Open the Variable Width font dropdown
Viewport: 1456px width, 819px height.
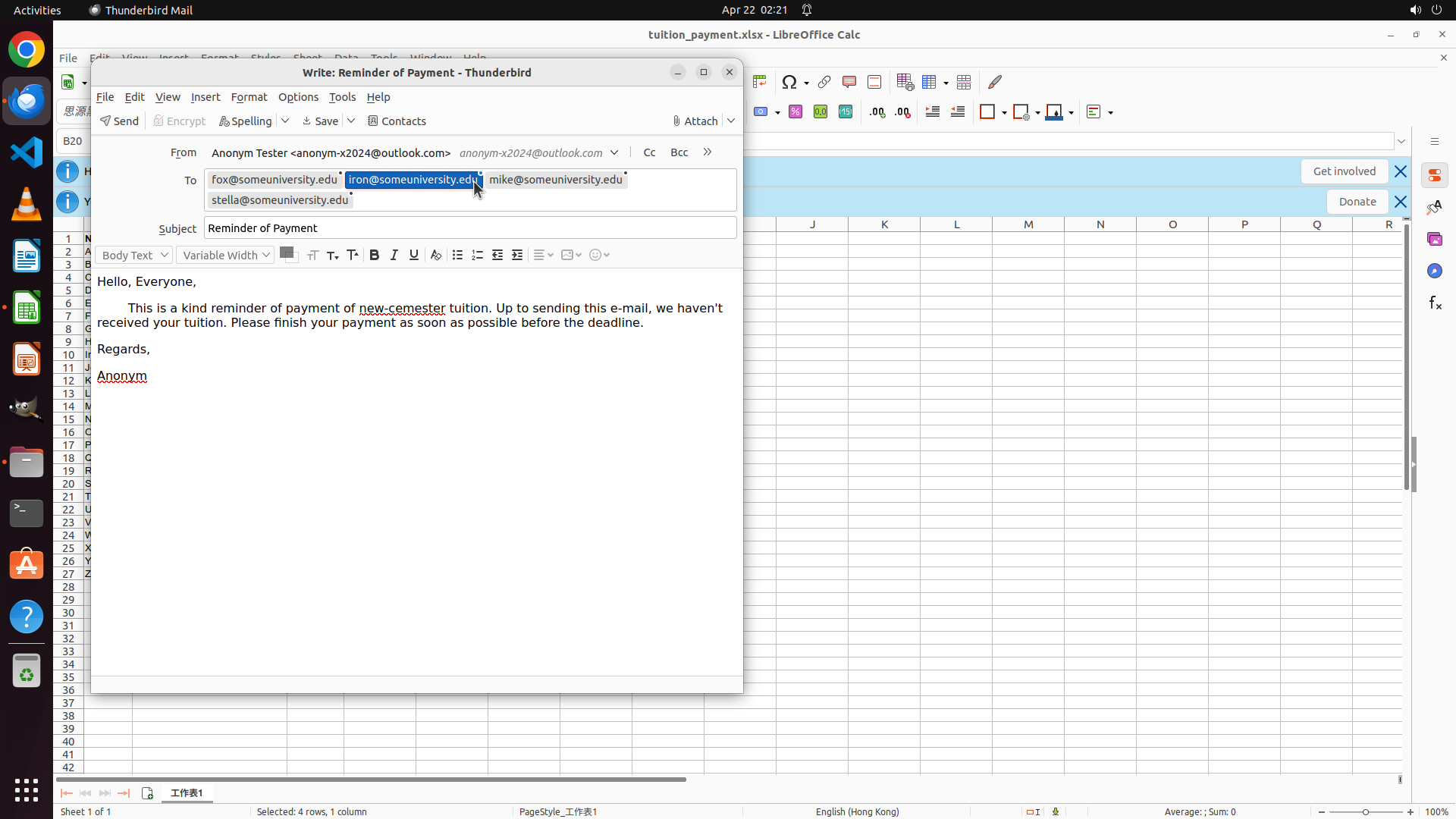point(225,256)
